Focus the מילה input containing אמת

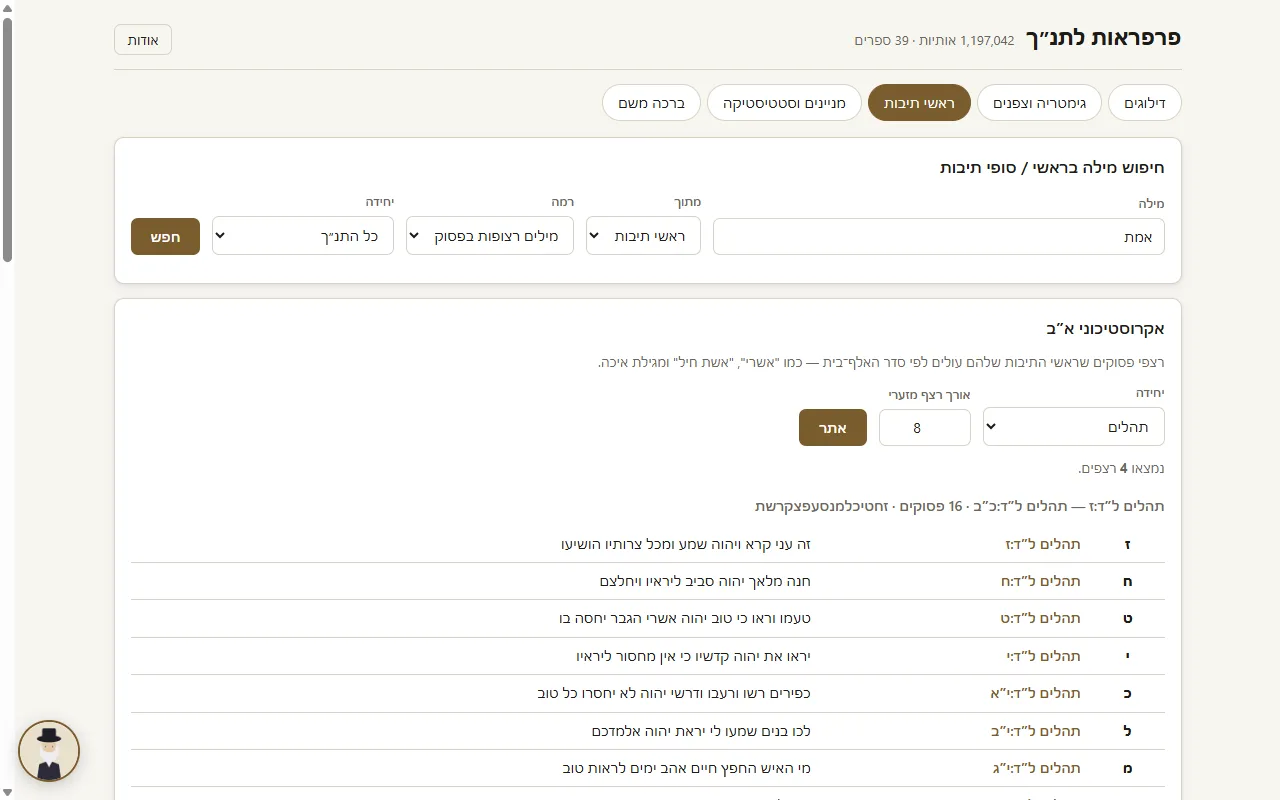(x=938, y=237)
